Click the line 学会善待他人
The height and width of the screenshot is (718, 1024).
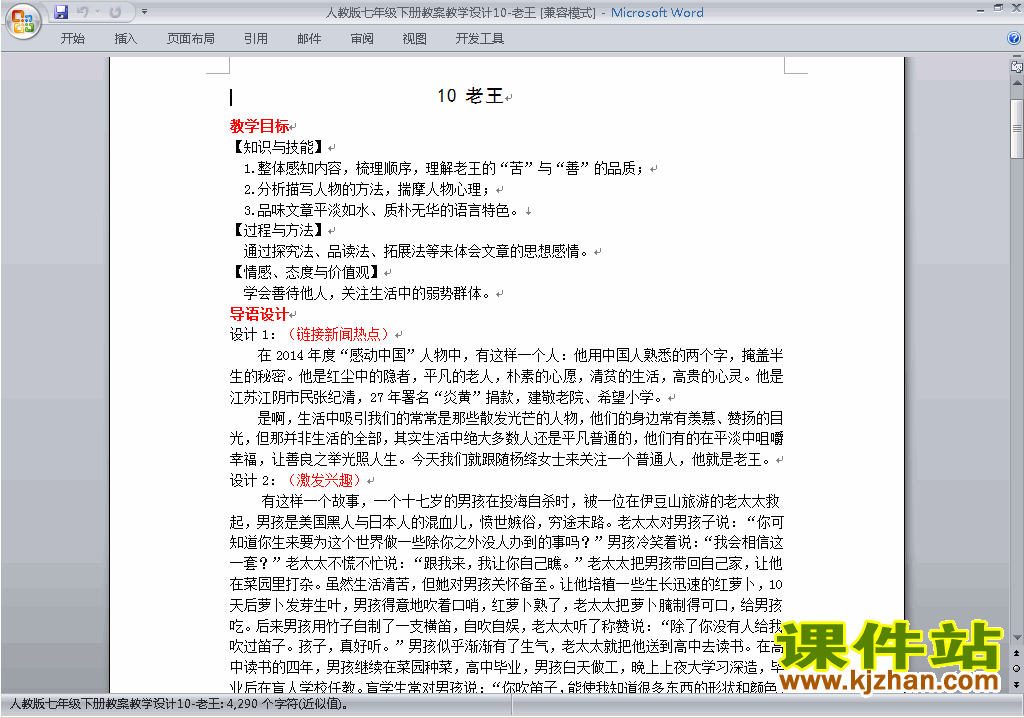pos(367,293)
